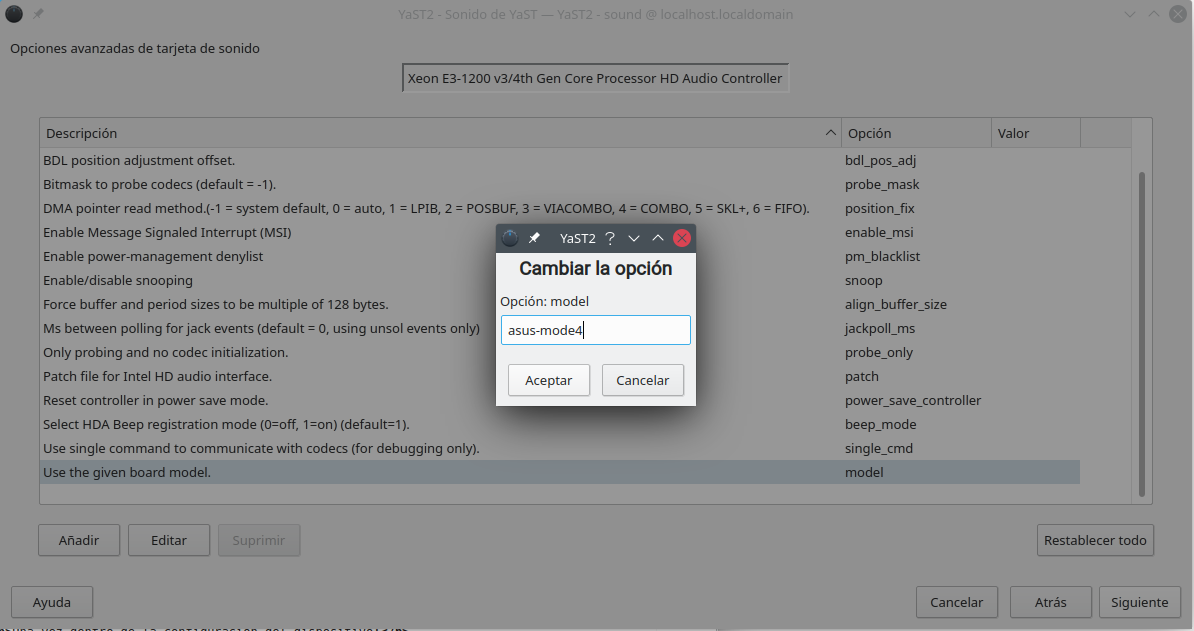Click the pin icon in dialog titlebar
1194x631 pixels.
coord(534,238)
